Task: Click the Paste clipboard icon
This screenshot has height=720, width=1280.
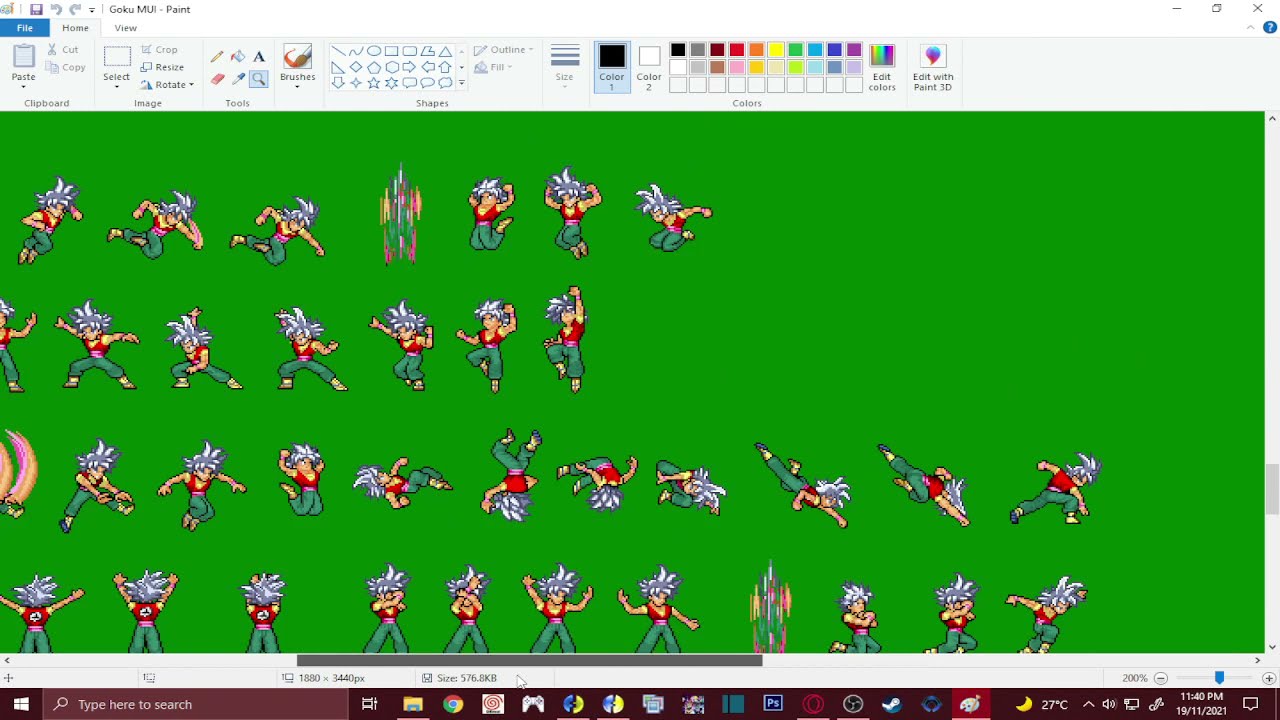Action: (x=23, y=56)
